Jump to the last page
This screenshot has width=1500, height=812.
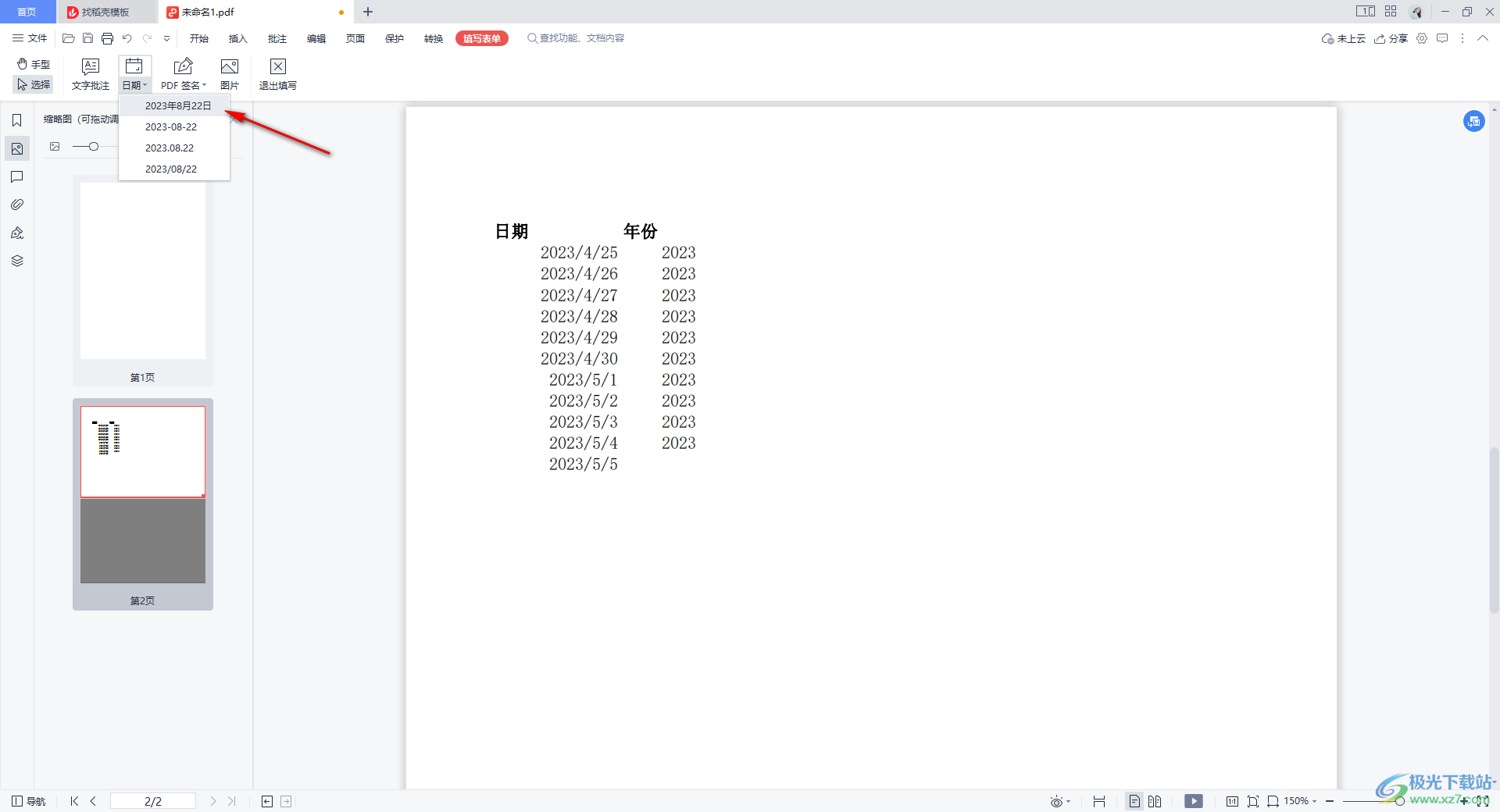(x=232, y=801)
